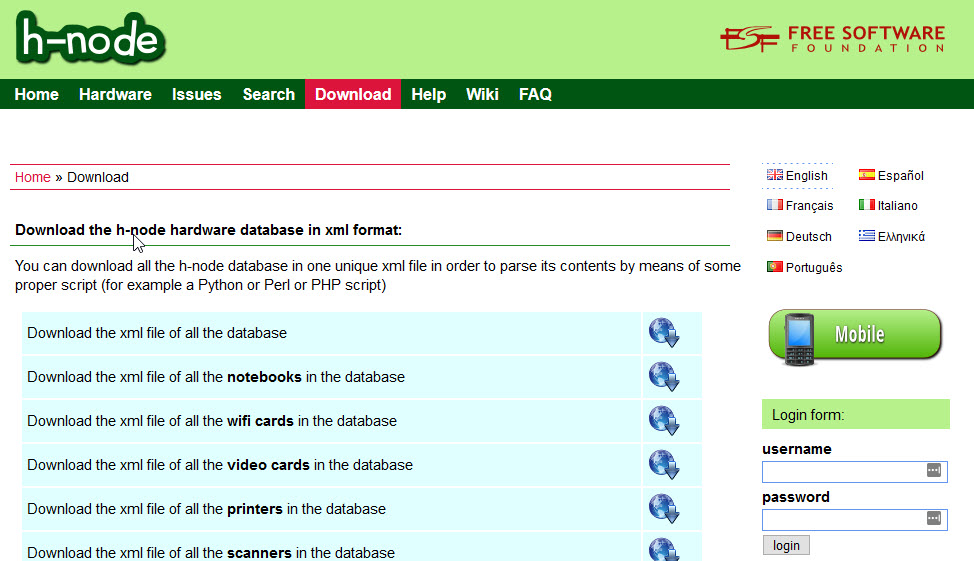
Task: Switch language to Deutsch
Action: [808, 237]
